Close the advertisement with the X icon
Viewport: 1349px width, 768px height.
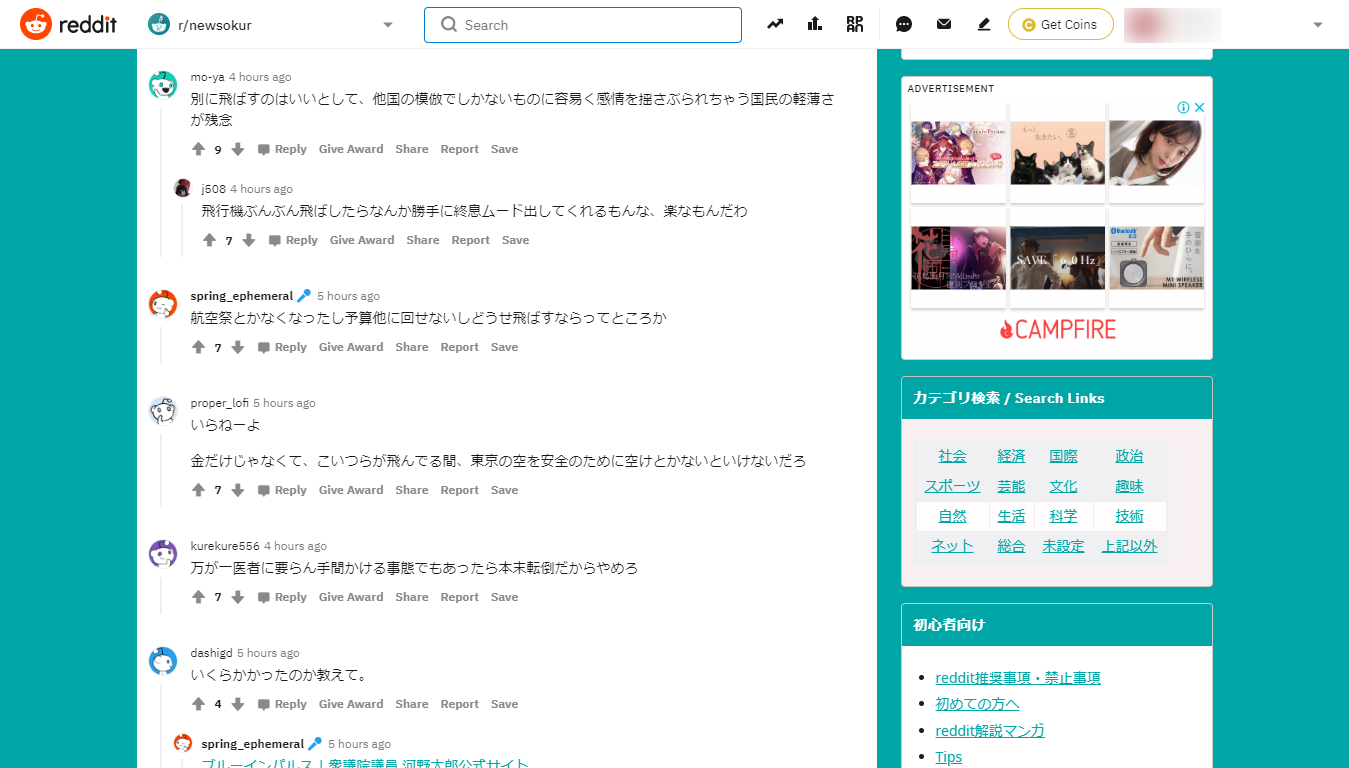[x=1200, y=107]
